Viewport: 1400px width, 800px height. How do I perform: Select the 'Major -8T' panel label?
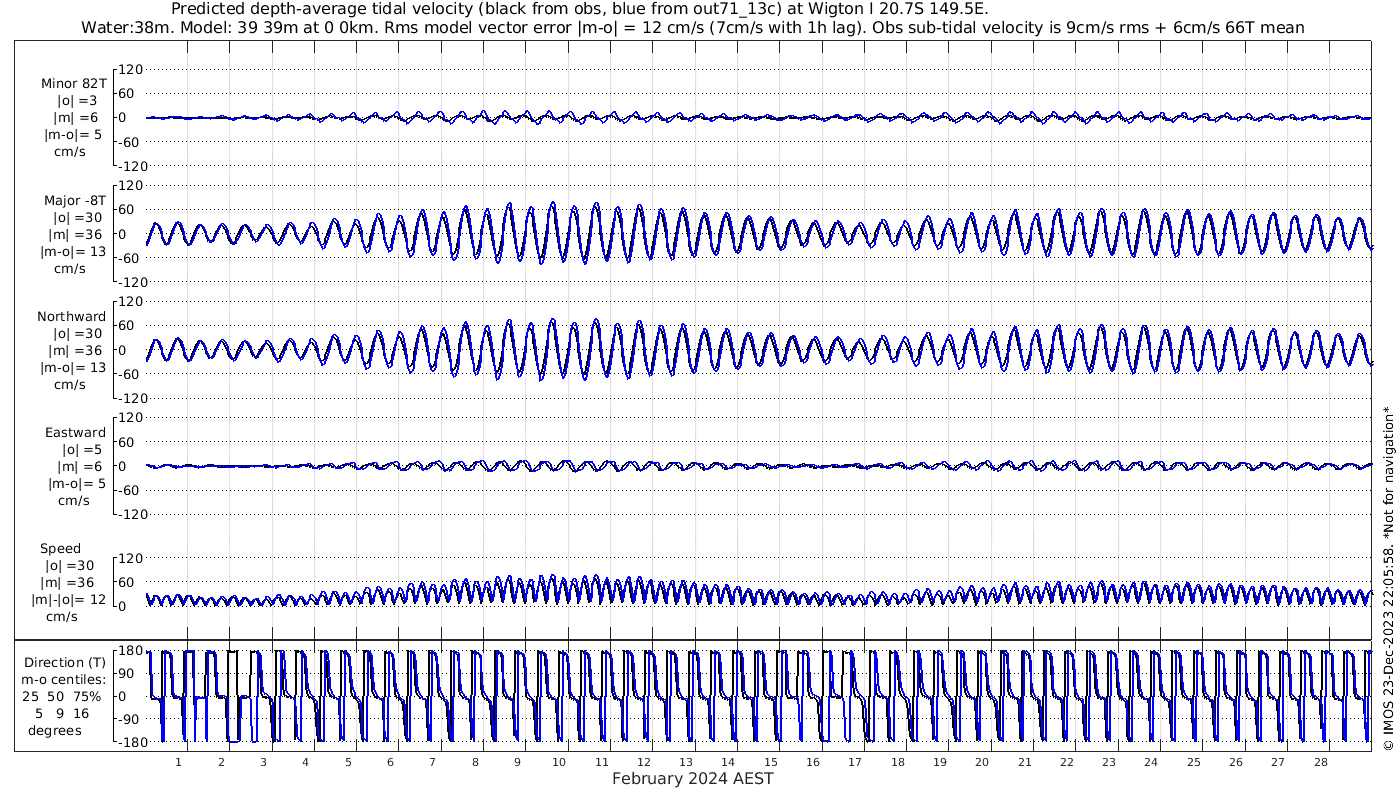74,201
